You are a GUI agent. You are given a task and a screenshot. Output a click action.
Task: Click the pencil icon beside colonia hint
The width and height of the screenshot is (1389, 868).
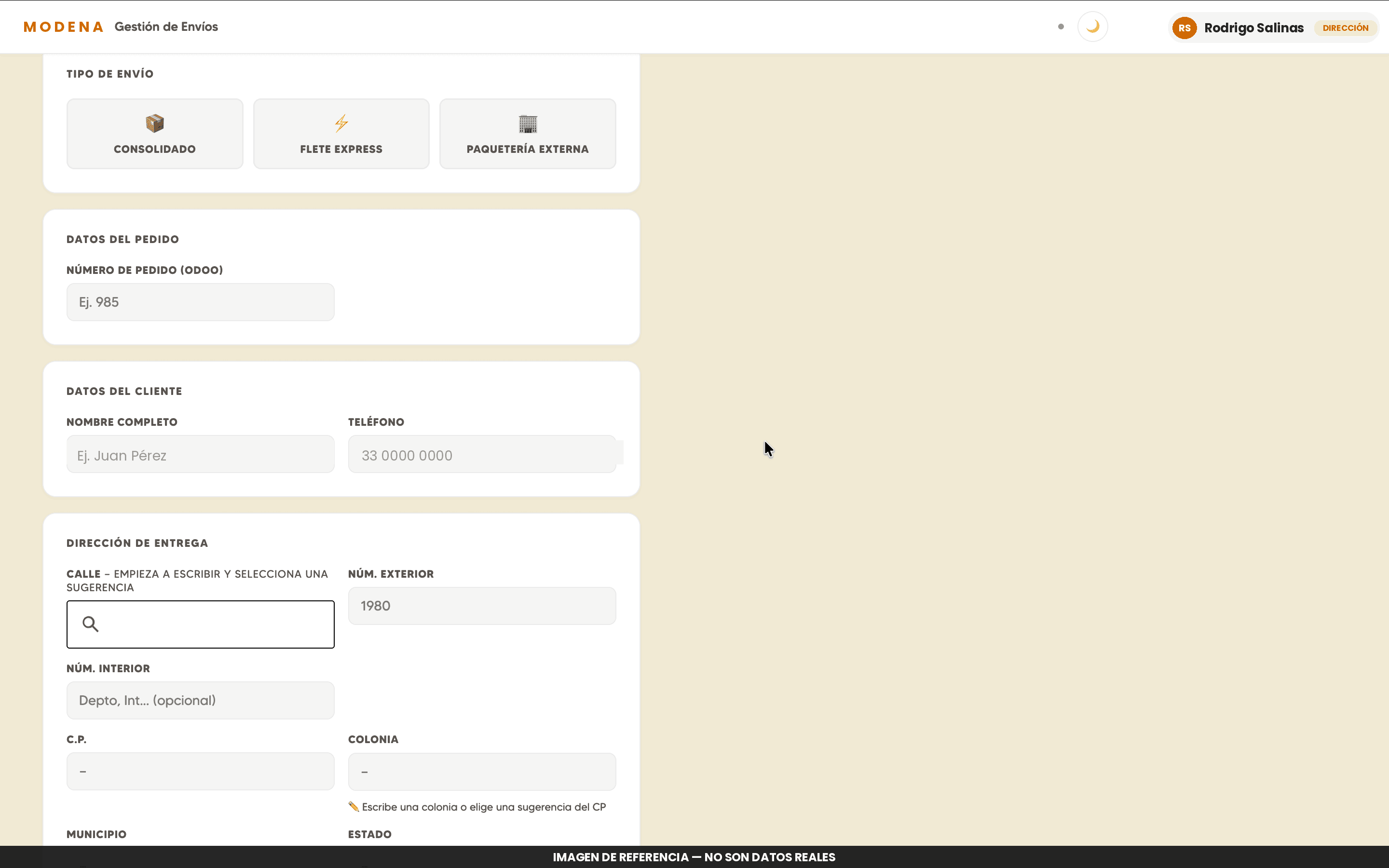tap(354, 807)
